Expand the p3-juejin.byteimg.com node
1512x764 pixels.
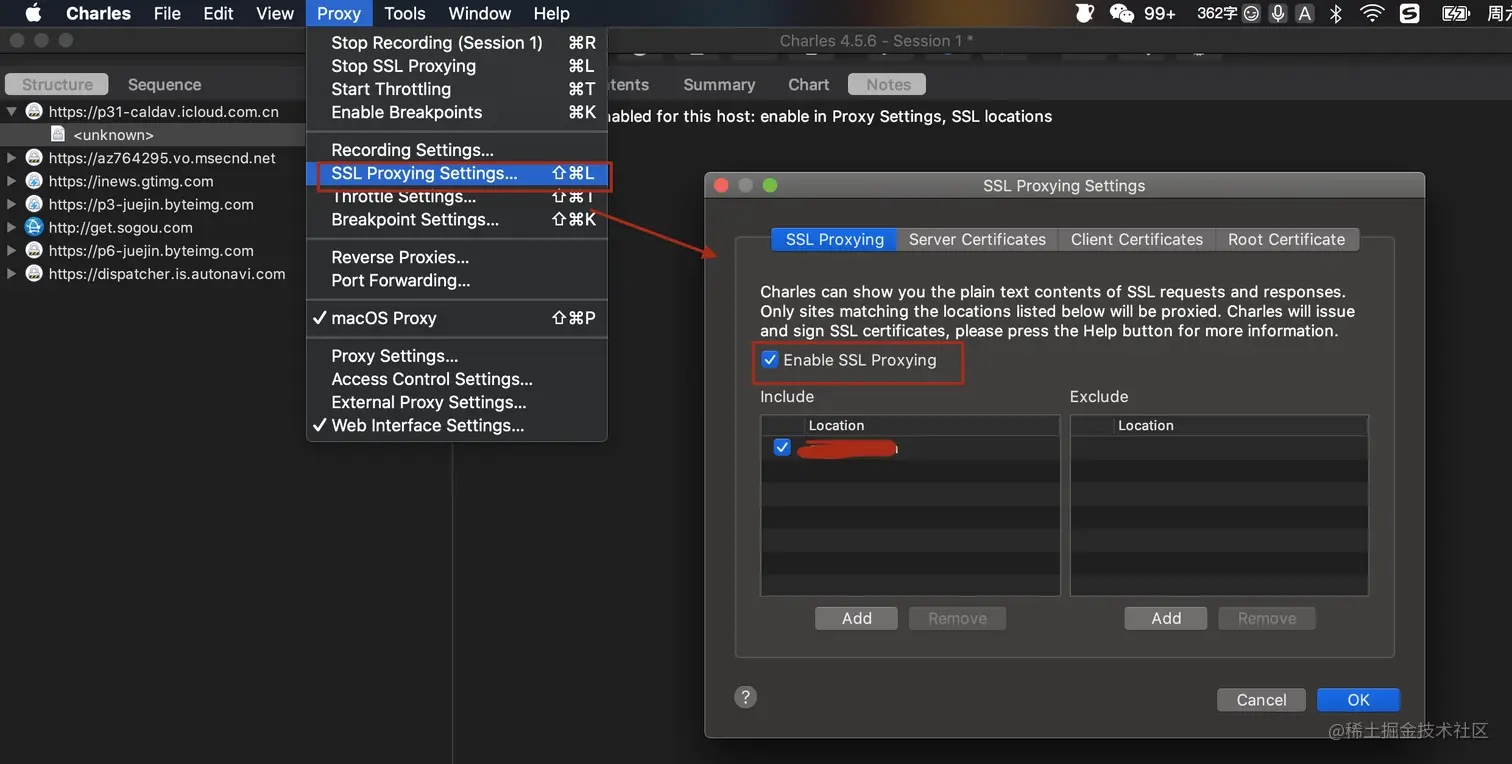tap(12, 204)
